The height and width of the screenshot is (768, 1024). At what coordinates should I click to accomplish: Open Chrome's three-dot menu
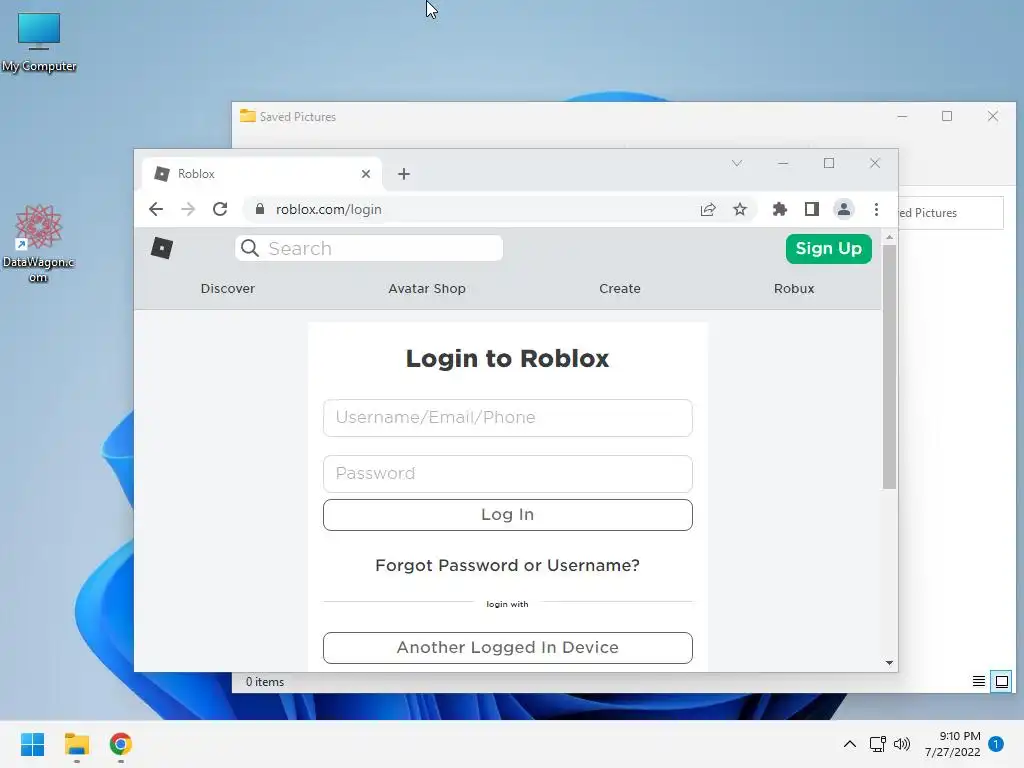click(x=876, y=209)
